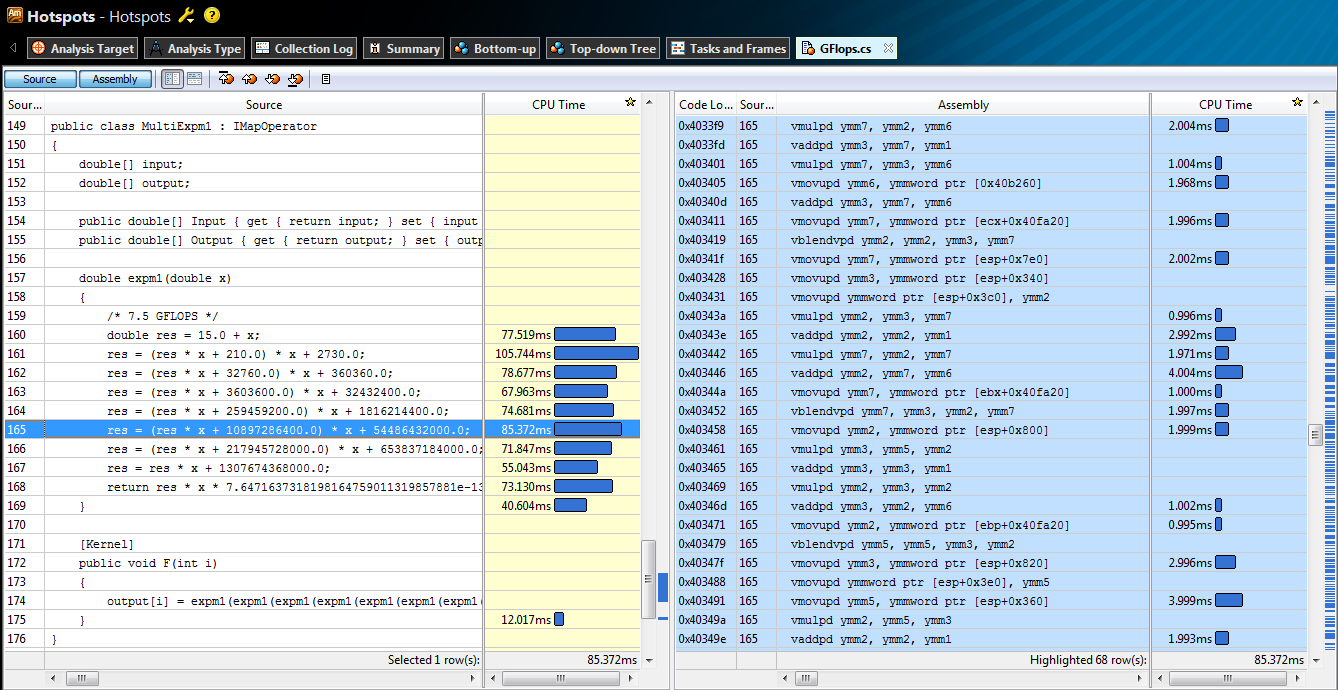Select assembly row at address 0x4033f9
Image resolution: width=1338 pixels, height=690 pixels.
click(991, 126)
